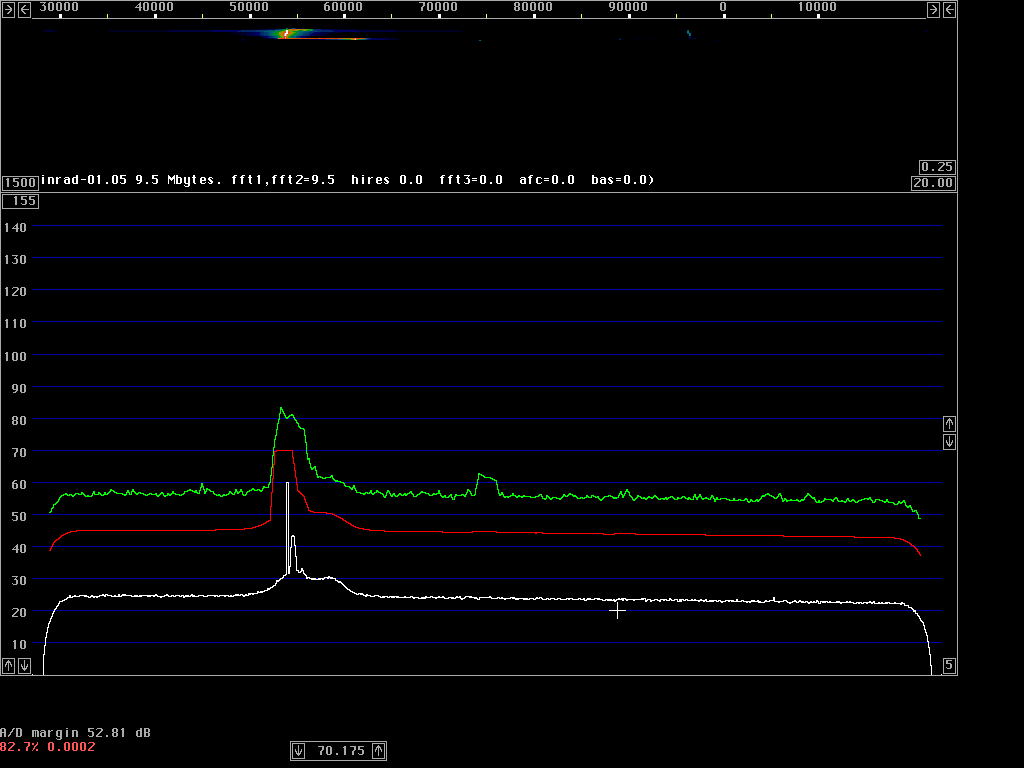Click the up-arrow on the spectrum's right edge
Image resolution: width=1024 pixels, height=768 pixels.
click(x=950, y=424)
